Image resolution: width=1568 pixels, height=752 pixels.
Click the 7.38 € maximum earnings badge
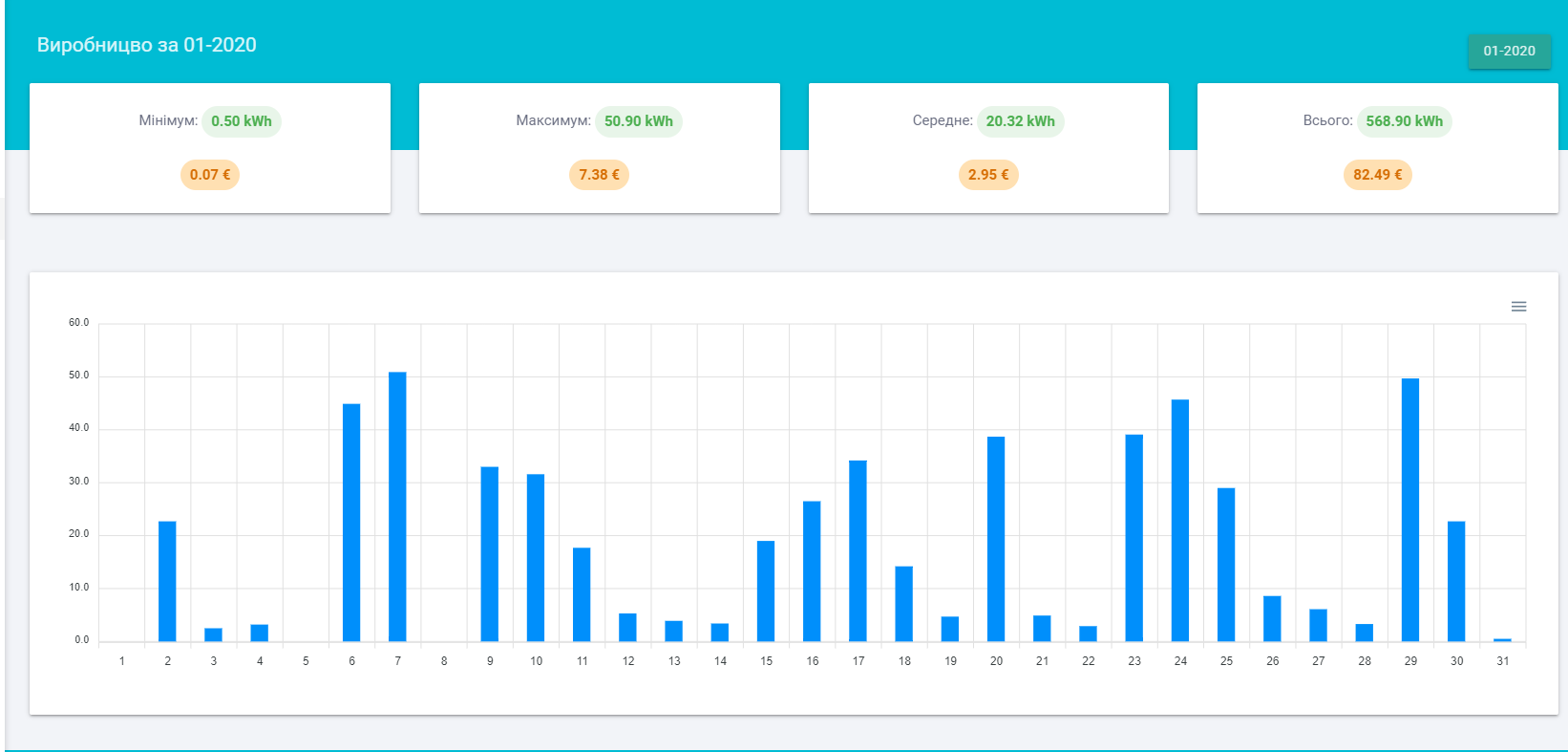click(x=600, y=175)
